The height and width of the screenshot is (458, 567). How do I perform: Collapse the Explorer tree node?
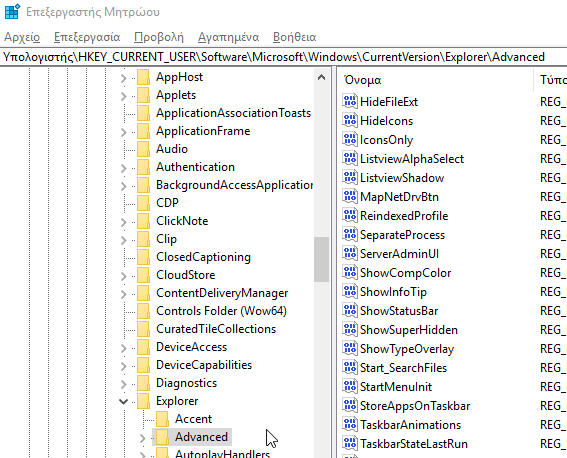pyautogui.click(x=124, y=401)
